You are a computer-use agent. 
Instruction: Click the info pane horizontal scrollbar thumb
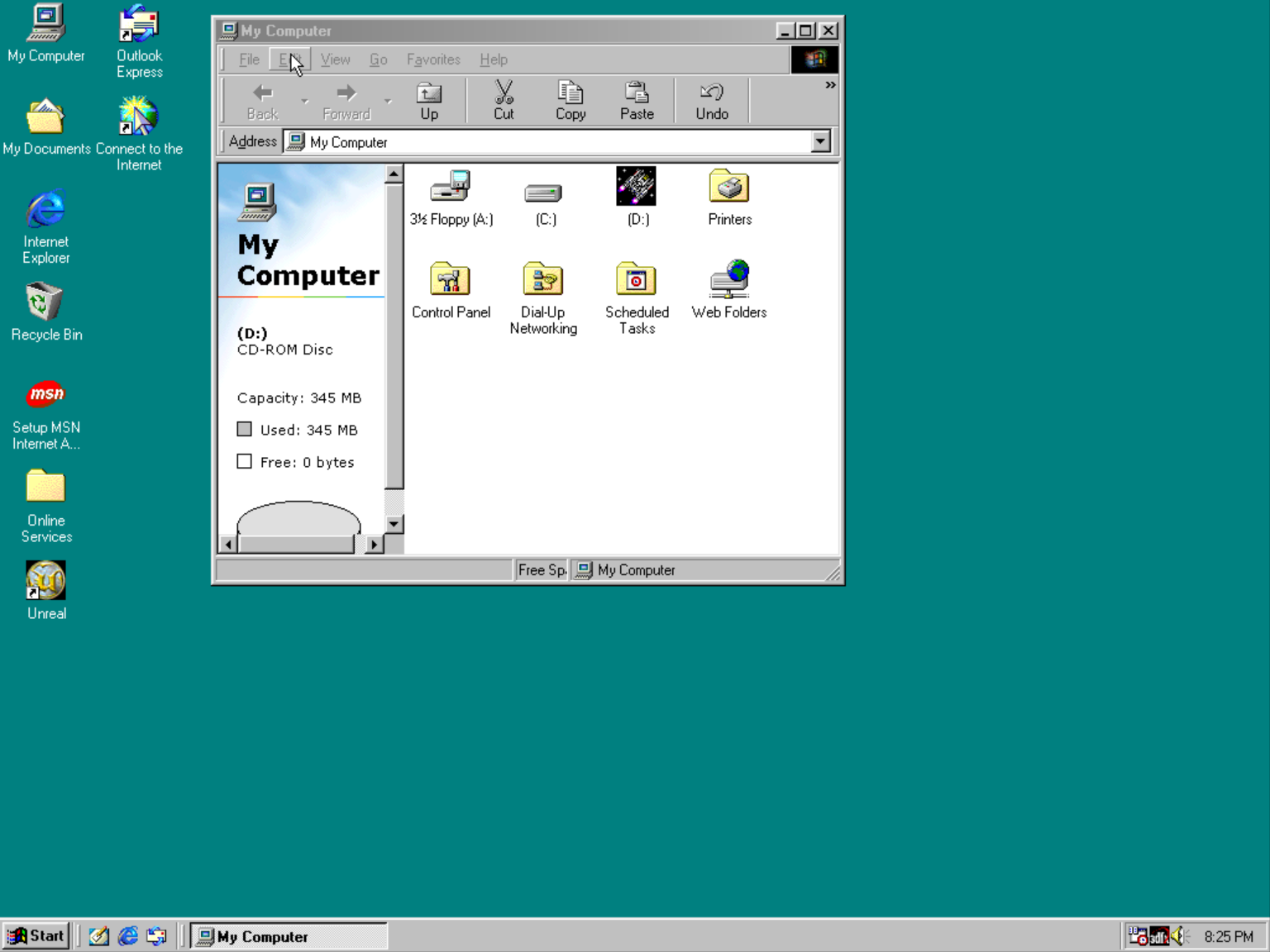295,545
